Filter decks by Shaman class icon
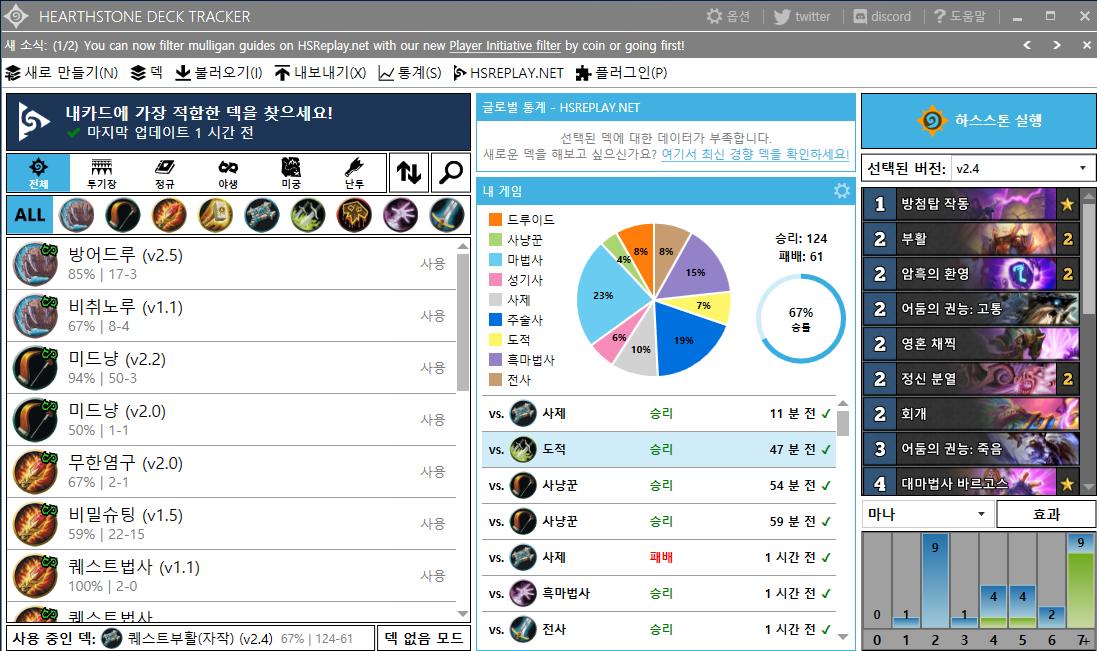1097x651 pixels. 354,215
